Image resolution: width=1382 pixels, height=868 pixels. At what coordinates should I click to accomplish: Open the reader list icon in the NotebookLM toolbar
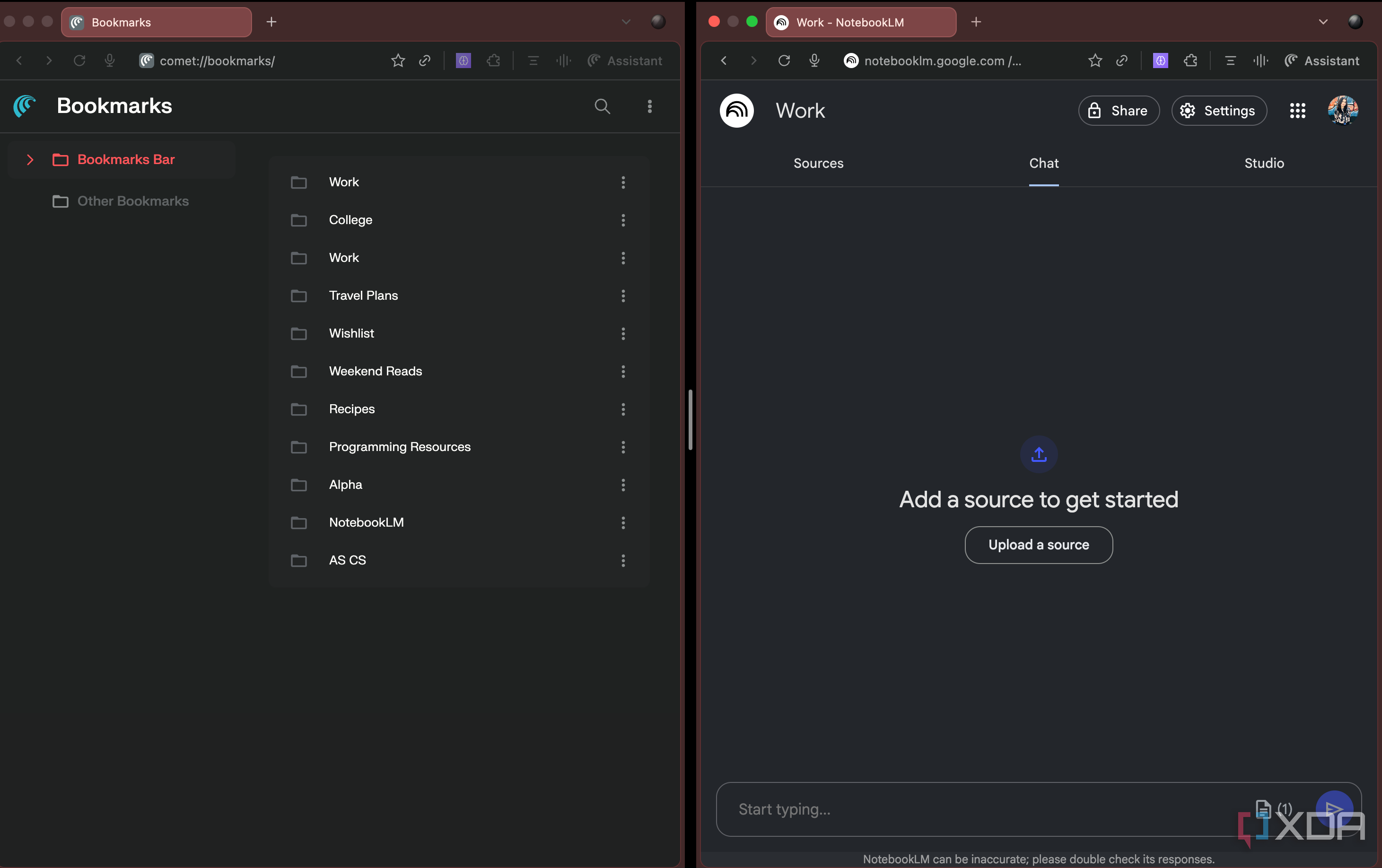tap(1230, 60)
